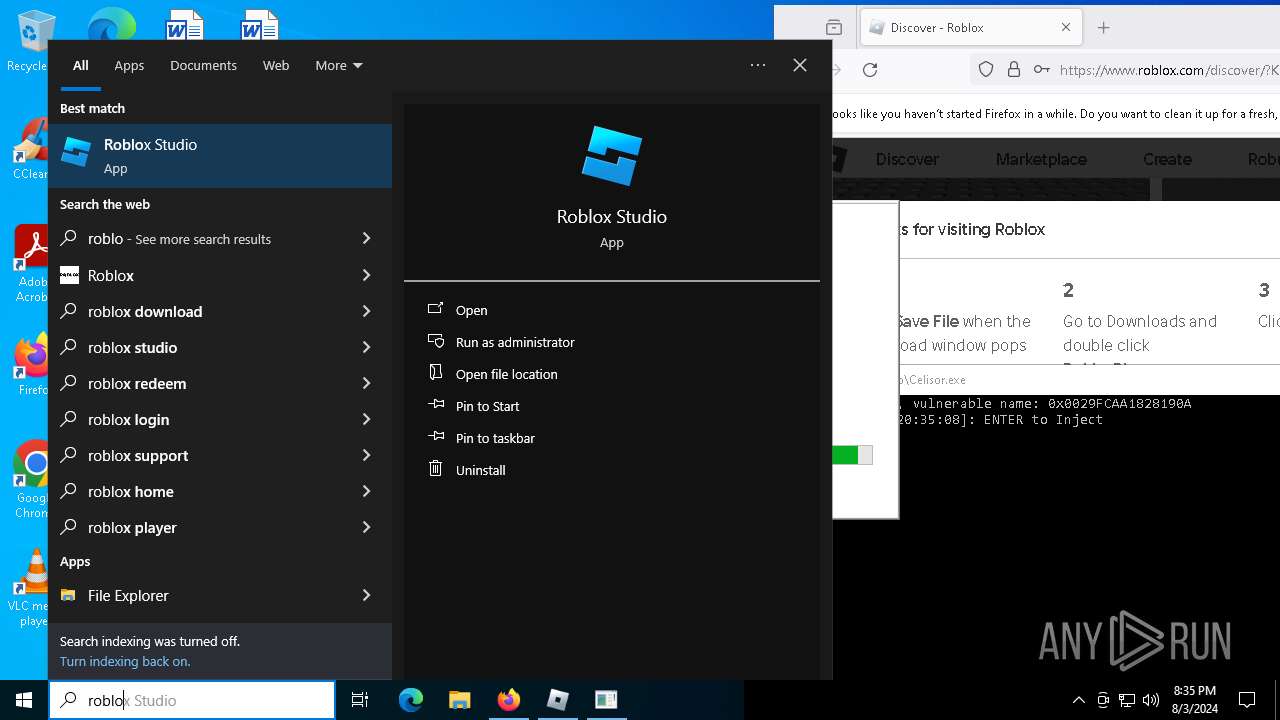Click the Firefox reload button
Screen dimensions: 1280x720
point(870,69)
